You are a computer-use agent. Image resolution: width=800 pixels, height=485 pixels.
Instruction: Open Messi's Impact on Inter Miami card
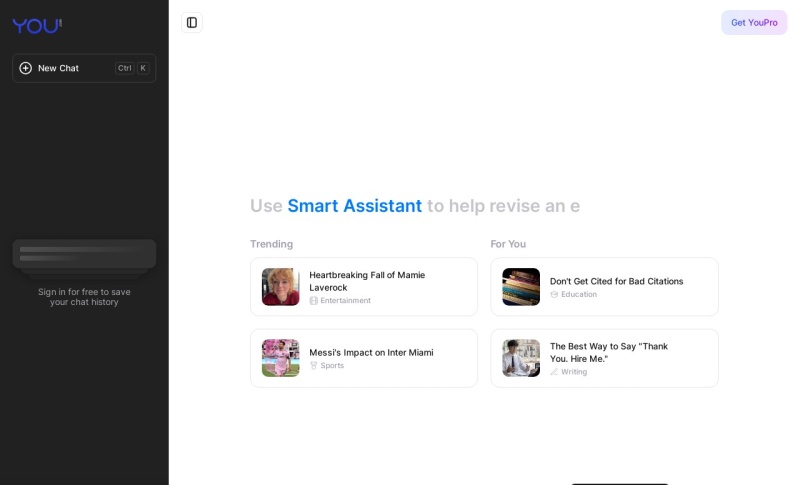[x=364, y=358]
